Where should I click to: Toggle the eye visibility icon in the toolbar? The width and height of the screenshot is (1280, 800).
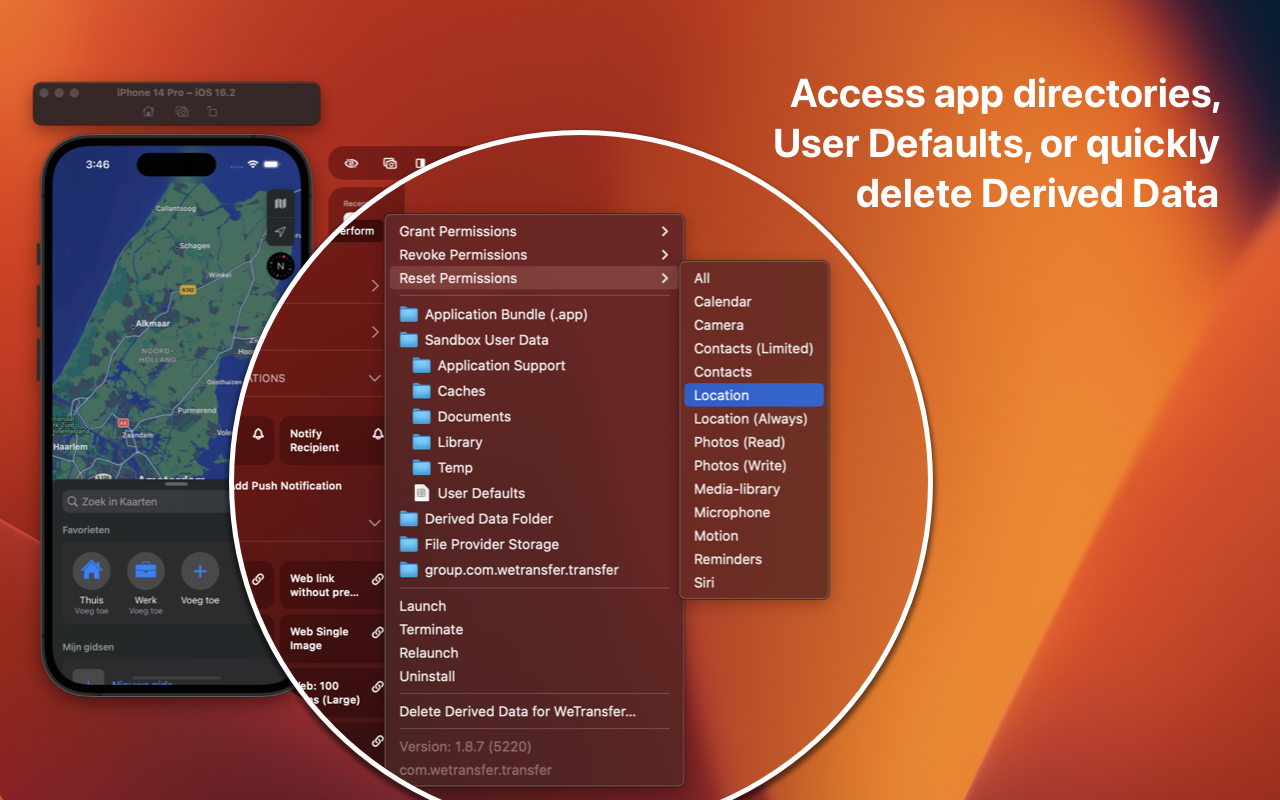tap(351, 163)
